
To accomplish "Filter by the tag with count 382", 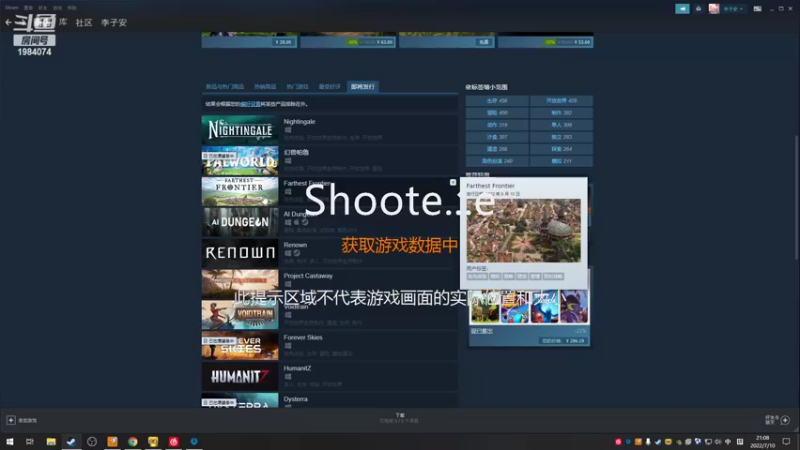I will coord(561,113).
